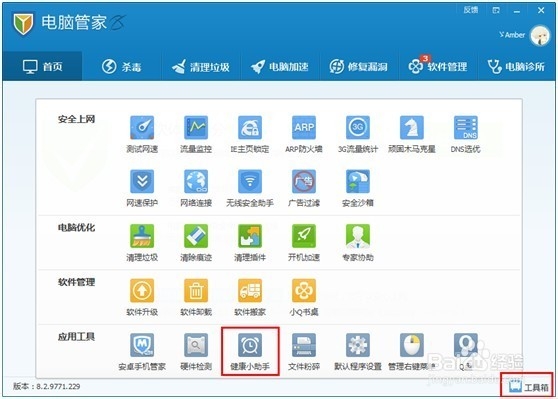Open the 测试网速 speed test tool
Image resolution: width=558 pixels, height=399 pixels.
(x=142, y=134)
